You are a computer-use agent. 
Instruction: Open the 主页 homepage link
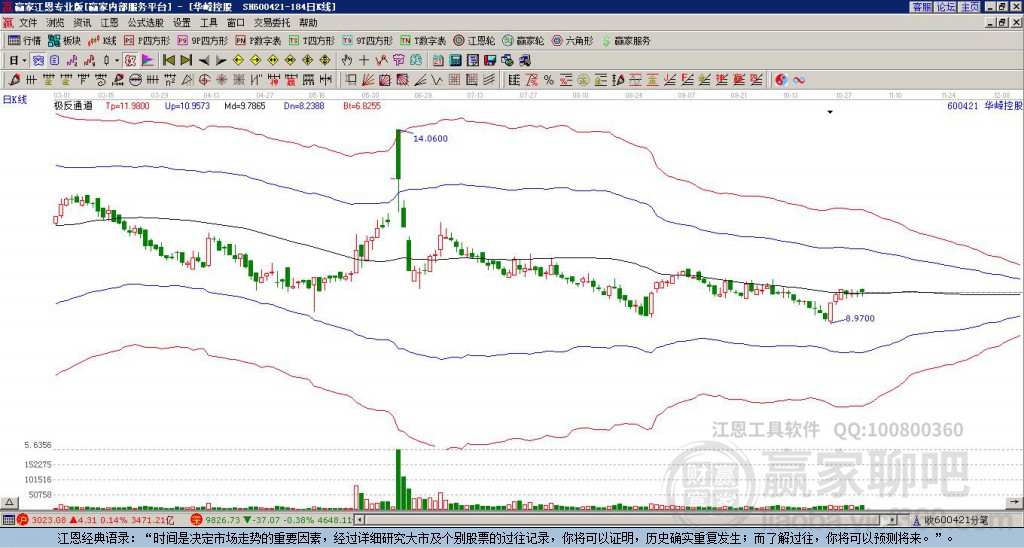tap(969, 7)
